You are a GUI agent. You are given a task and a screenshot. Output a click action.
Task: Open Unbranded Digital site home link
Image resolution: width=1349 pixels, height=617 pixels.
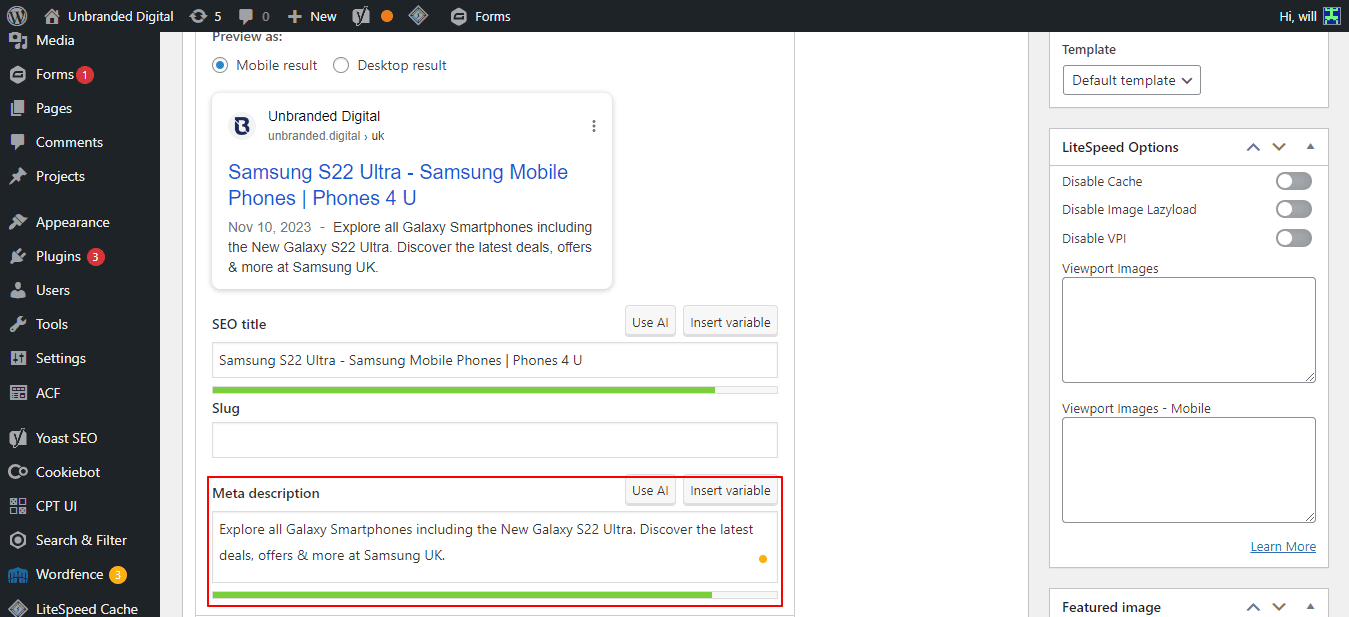[109, 16]
